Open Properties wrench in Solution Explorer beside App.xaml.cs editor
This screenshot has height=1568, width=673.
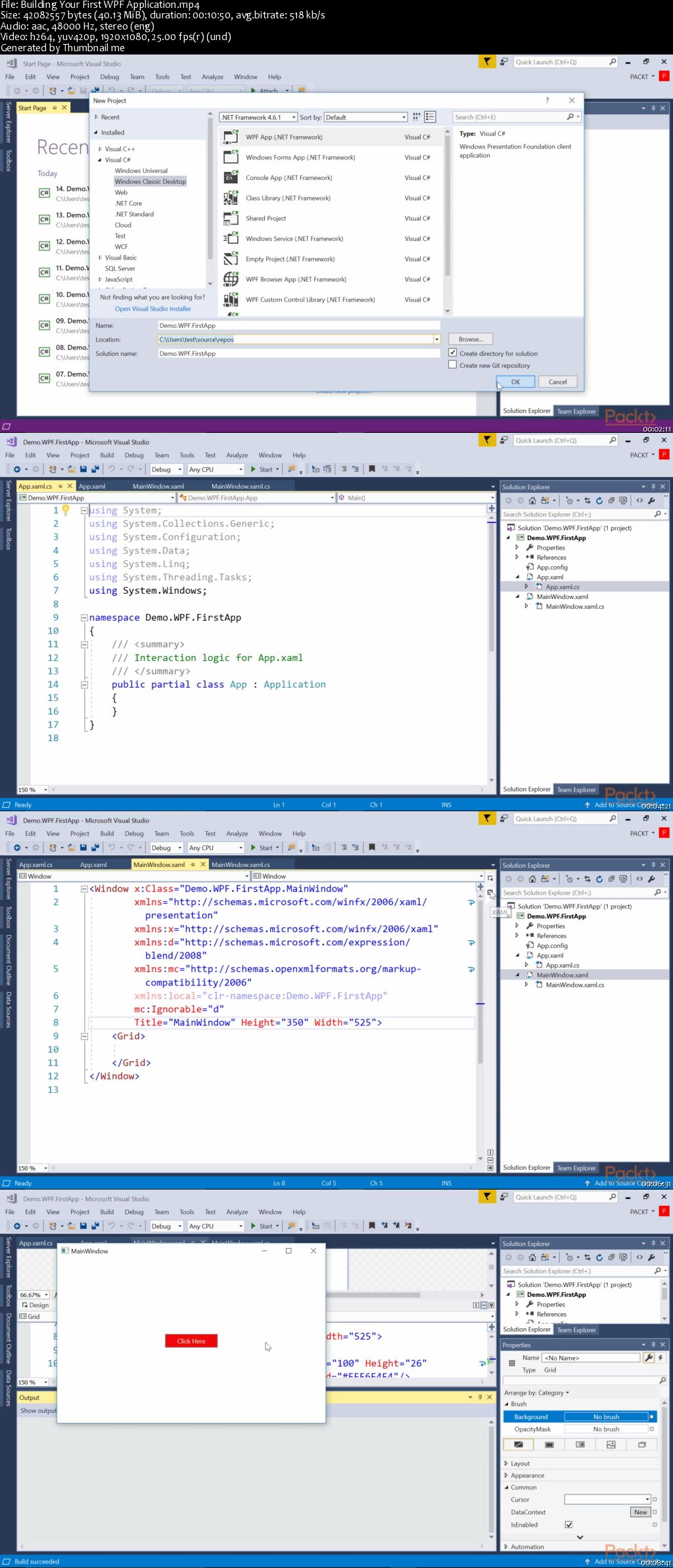pos(651,501)
